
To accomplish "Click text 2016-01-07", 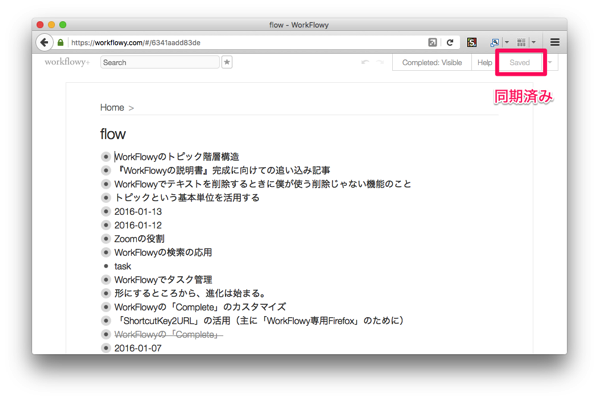I will 138,348.
